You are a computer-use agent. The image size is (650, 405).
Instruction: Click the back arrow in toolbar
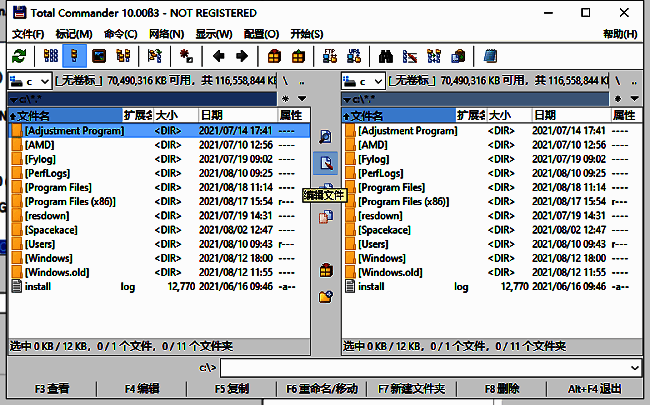pos(218,56)
